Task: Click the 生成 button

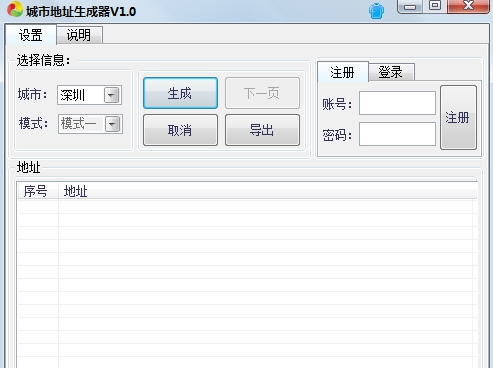Action: click(x=180, y=93)
